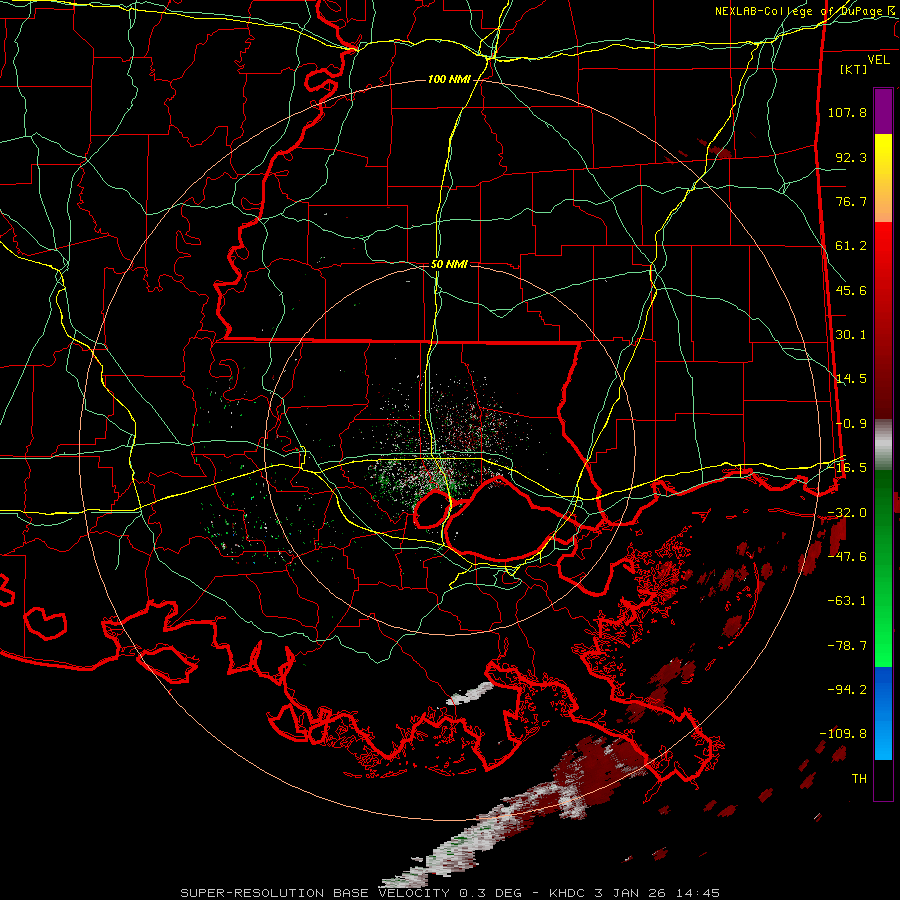Click the gray velocity streak near the southern coast
This screenshot has height=900, width=900.
coord(470,693)
